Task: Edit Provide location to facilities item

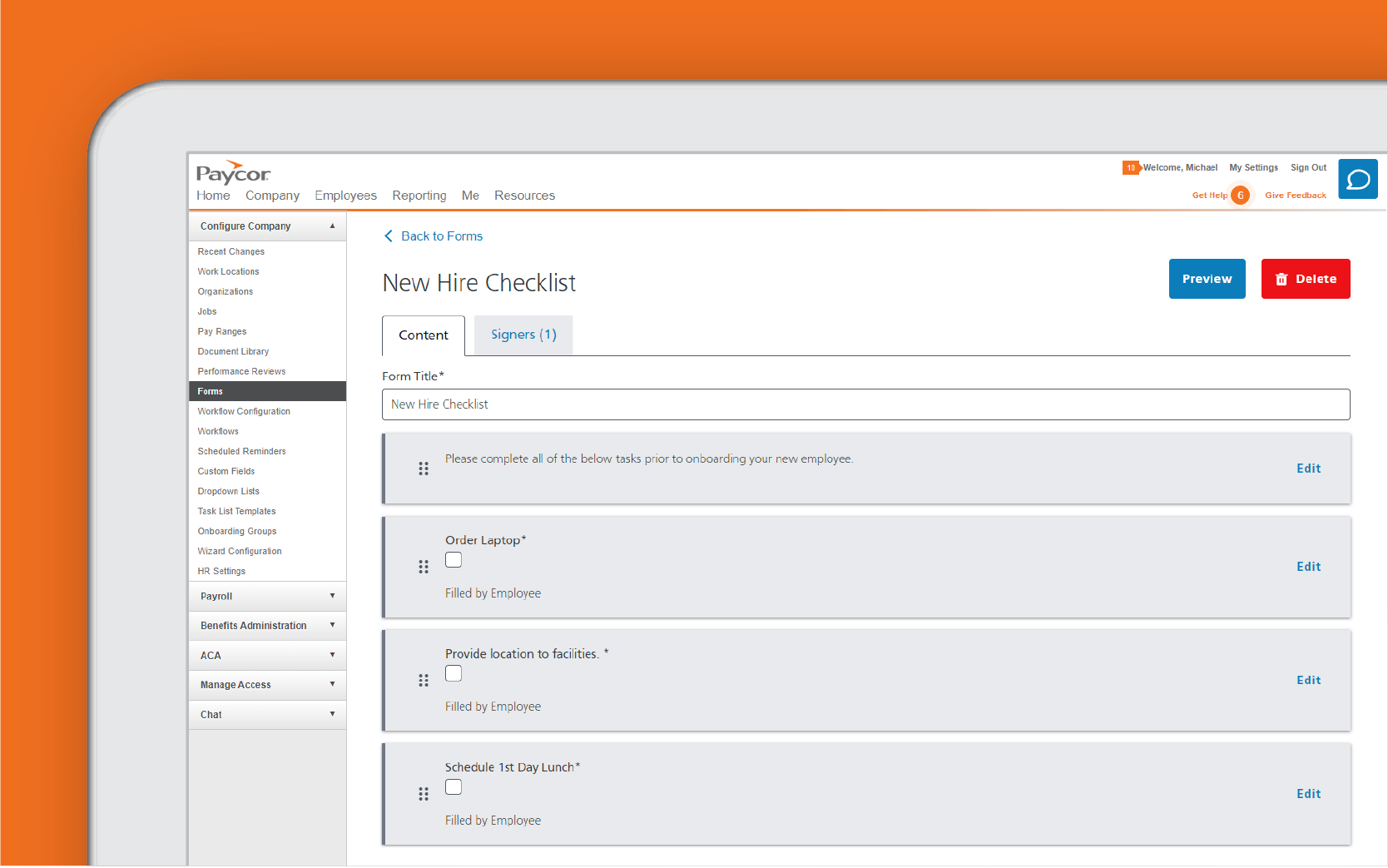Action: (1309, 681)
